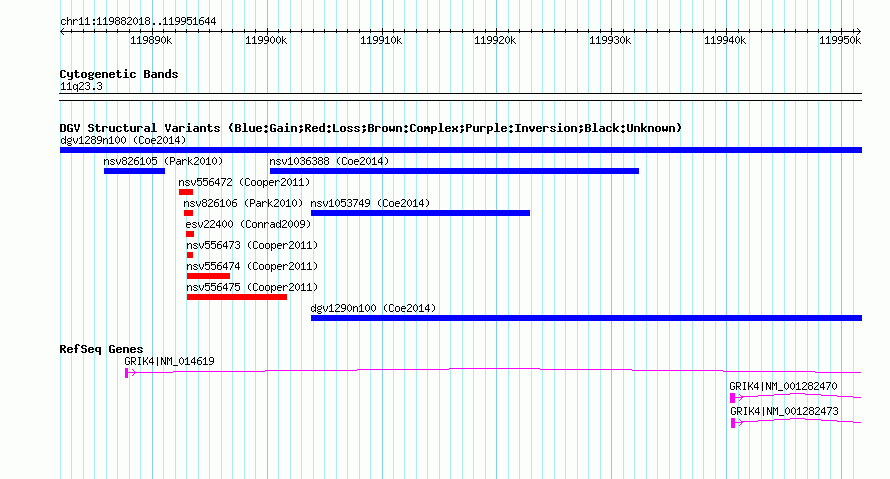Click the Cytogenetic Bands track title
Image resolution: width=890 pixels, height=479 pixels.
coord(119,74)
